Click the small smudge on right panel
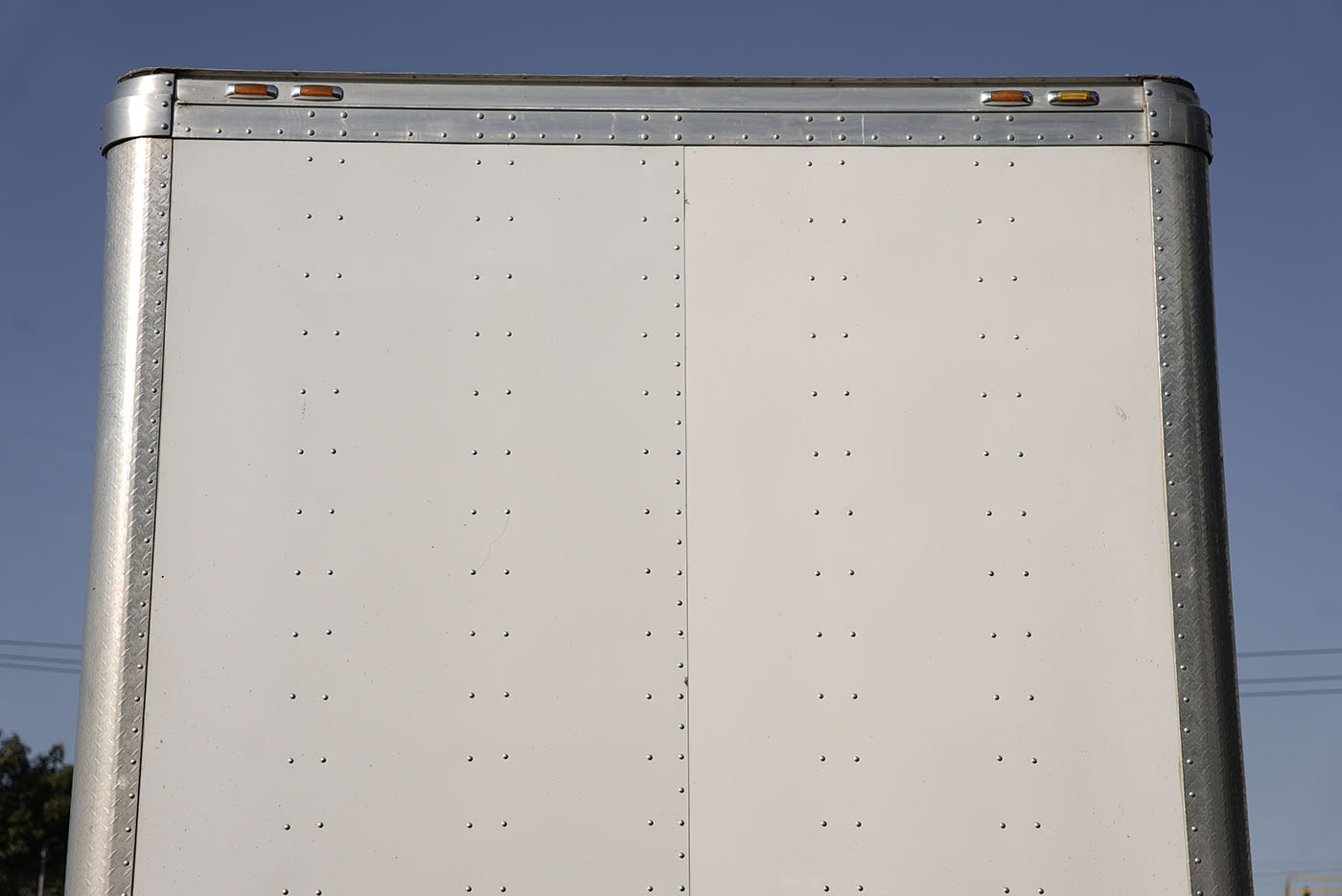 (1121, 413)
